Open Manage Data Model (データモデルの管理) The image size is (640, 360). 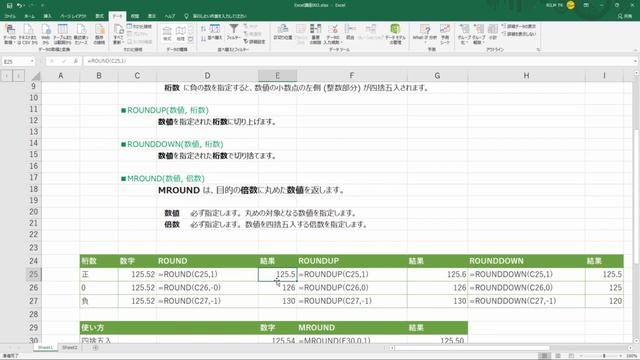click(x=395, y=34)
